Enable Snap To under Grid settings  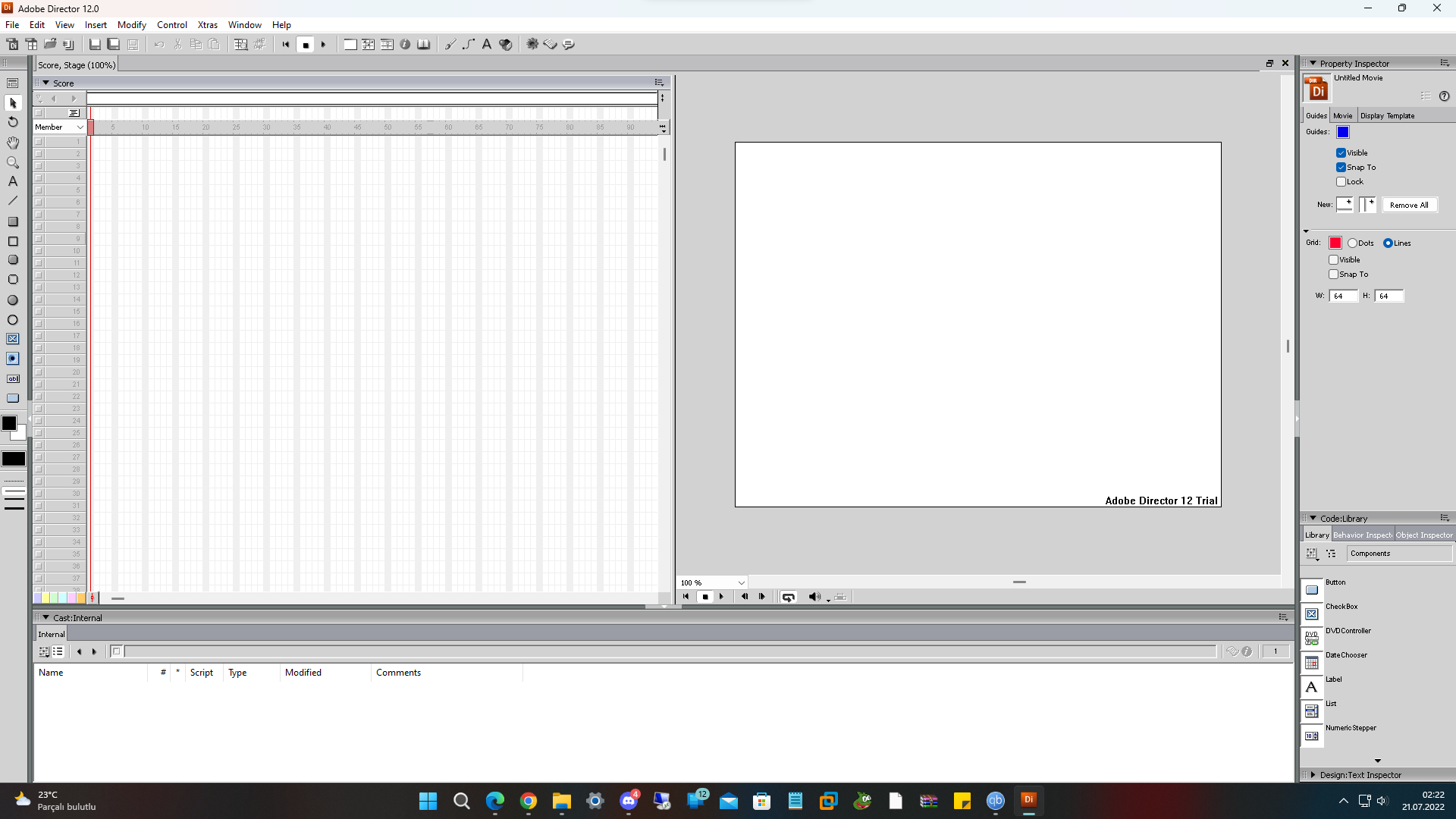coord(1333,274)
